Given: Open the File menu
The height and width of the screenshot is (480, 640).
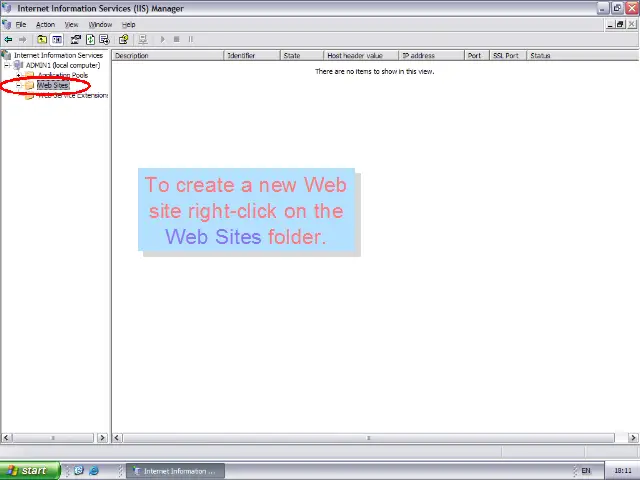Looking at the screenshot, I should point(21,24).
